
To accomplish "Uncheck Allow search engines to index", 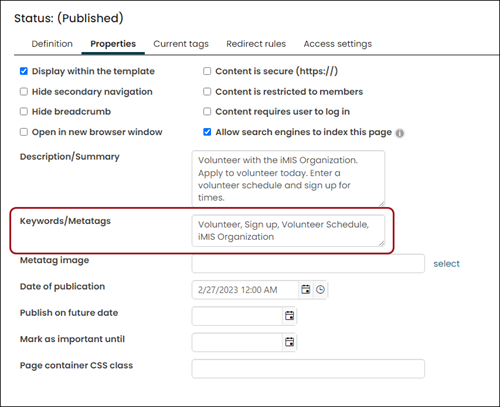I will [207, 132].
